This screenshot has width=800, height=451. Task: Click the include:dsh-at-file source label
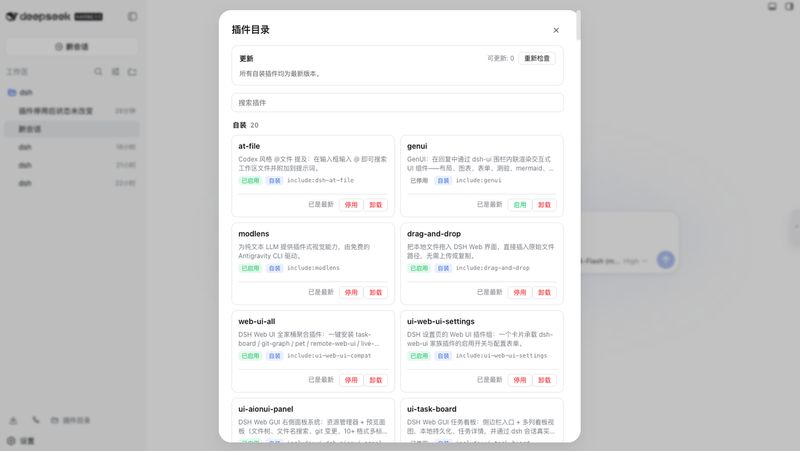click(x=320, y=180)
